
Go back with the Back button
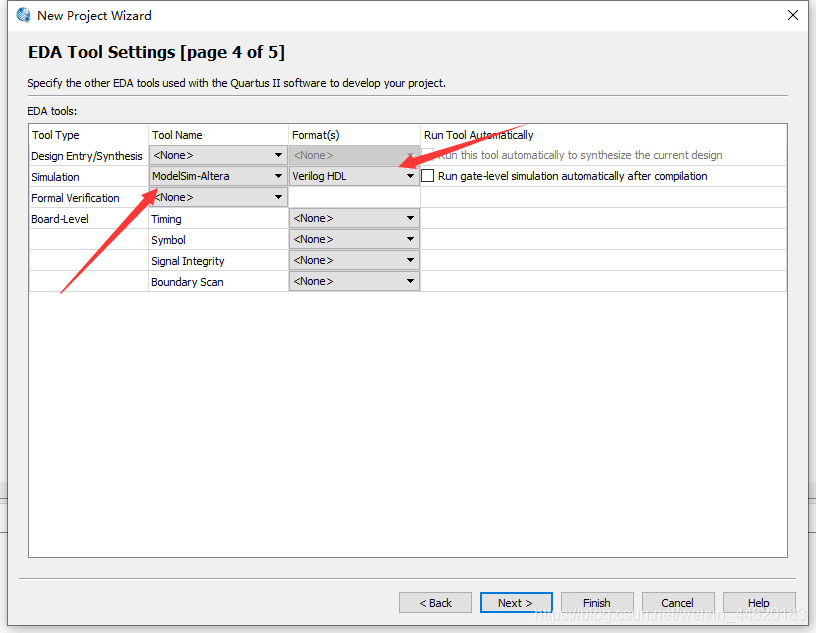[436, 603]
